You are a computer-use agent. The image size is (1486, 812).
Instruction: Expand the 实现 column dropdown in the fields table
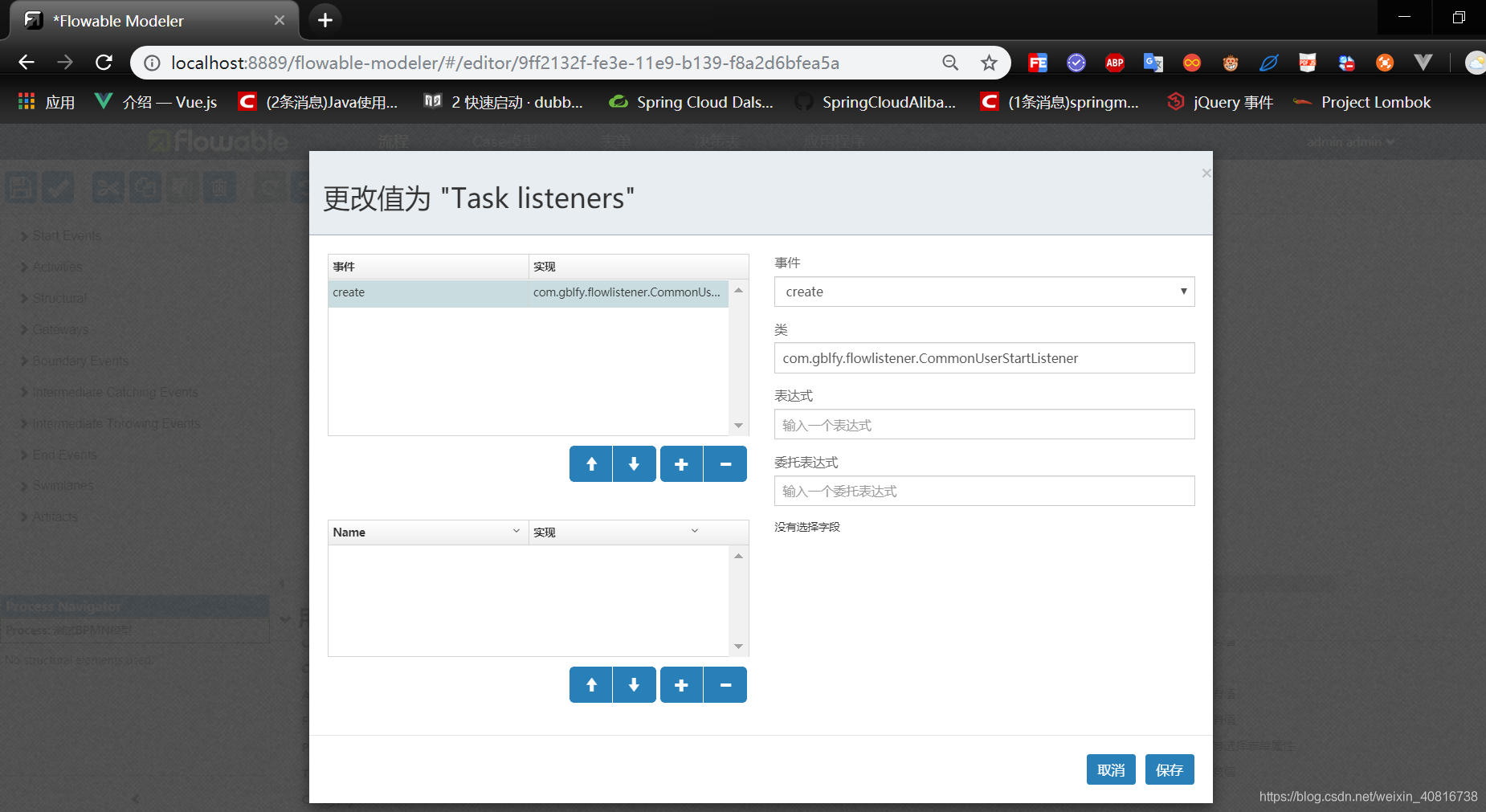coord(694,531)
